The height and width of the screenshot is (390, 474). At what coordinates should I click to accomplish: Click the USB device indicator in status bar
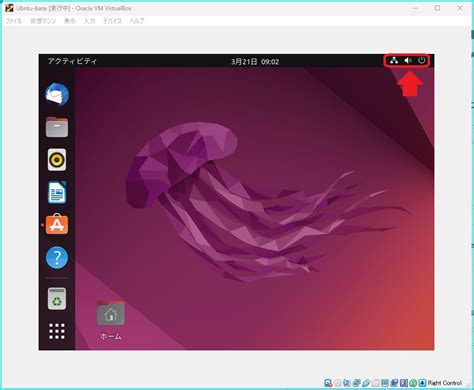(366, 383)
